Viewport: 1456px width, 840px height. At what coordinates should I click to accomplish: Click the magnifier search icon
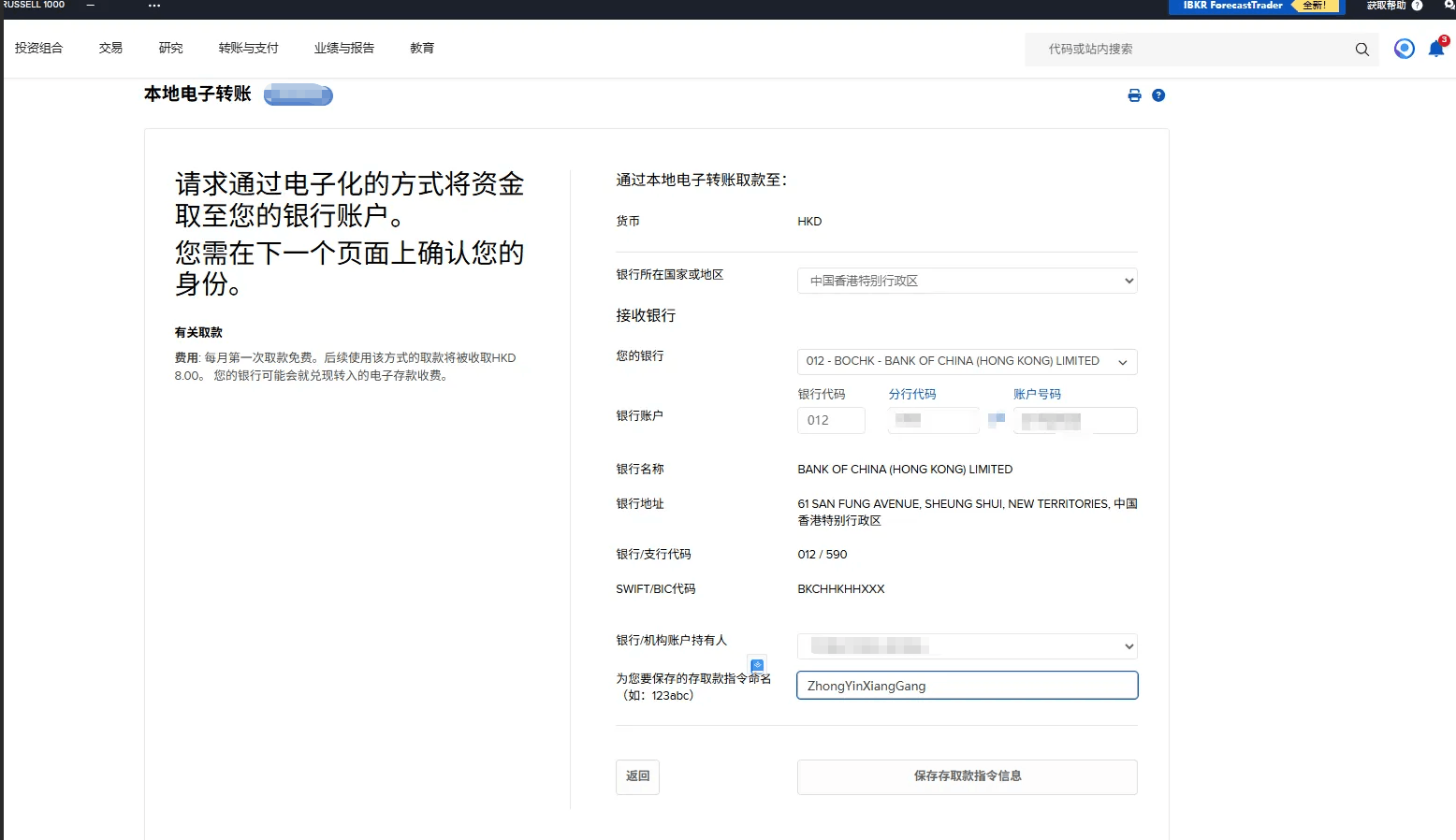point(1362,50)
